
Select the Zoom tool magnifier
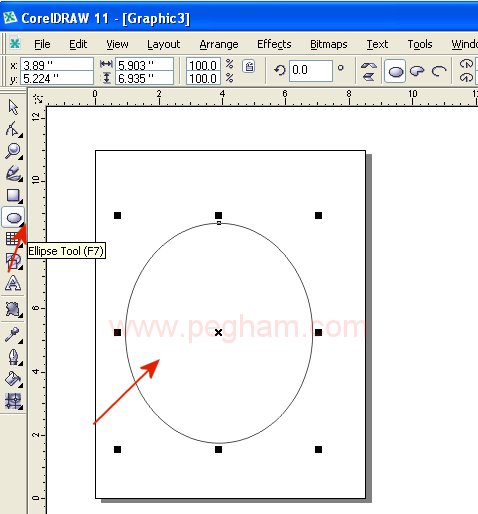(13, 151)
